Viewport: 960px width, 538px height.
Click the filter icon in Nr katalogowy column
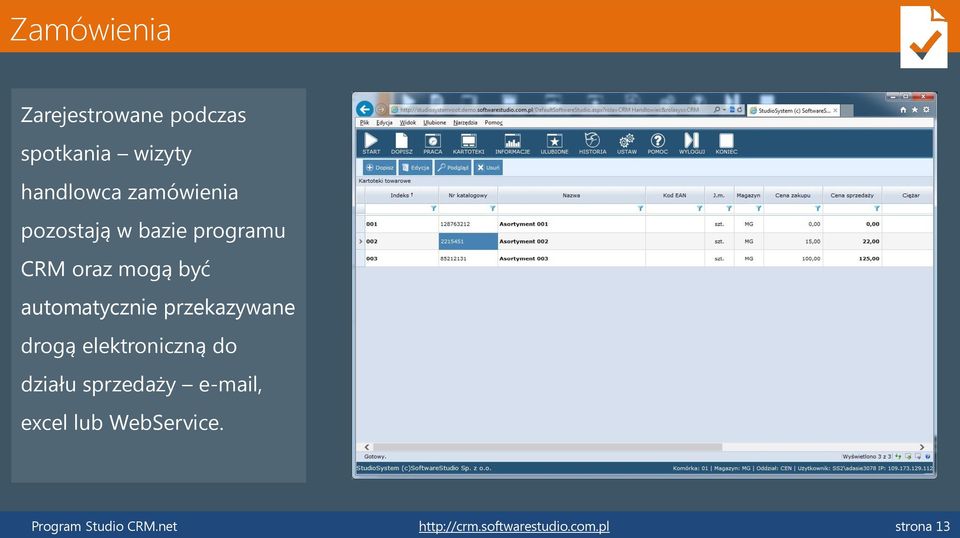pyautogui.click(x=492, y=209)
